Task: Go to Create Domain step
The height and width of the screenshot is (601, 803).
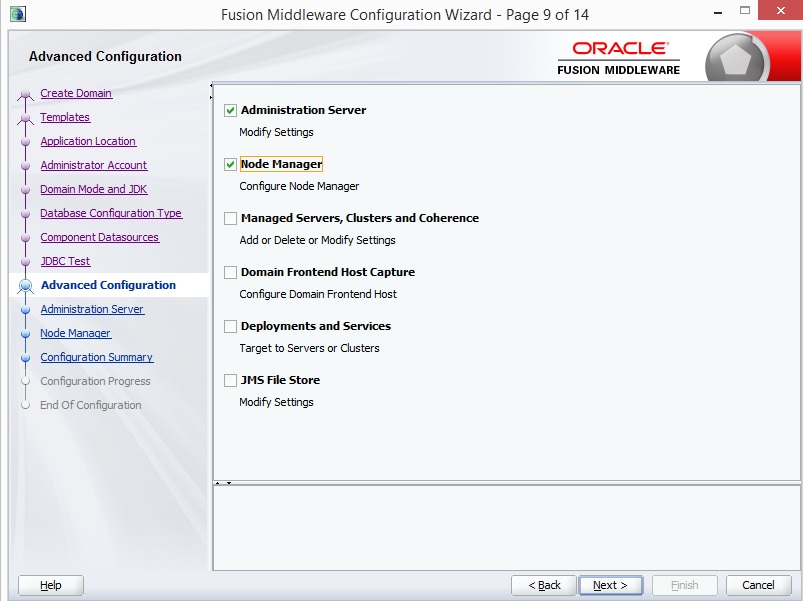Action: [76, 93]
